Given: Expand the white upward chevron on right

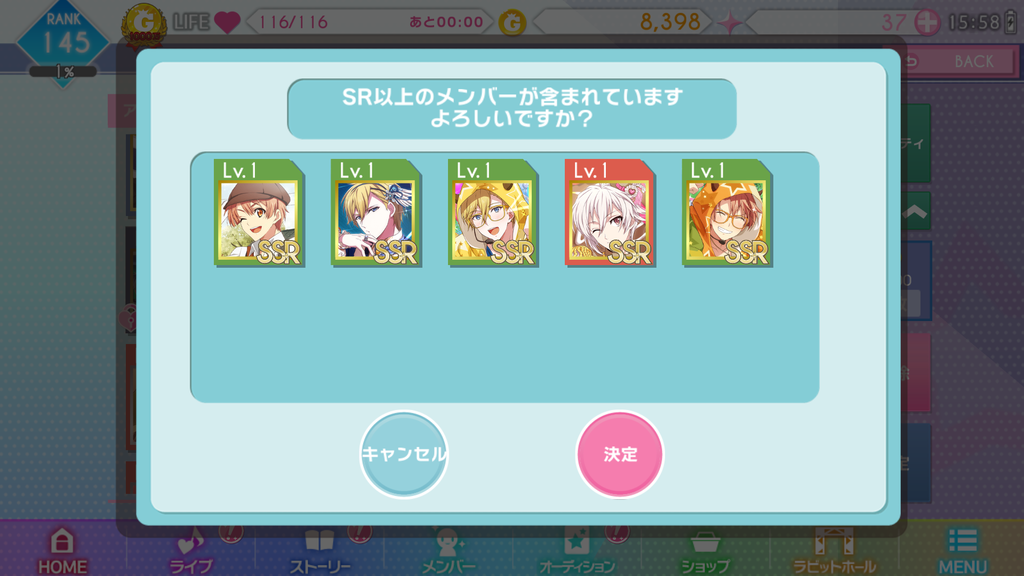Looking at the screenshot, I should click(915, 212).
